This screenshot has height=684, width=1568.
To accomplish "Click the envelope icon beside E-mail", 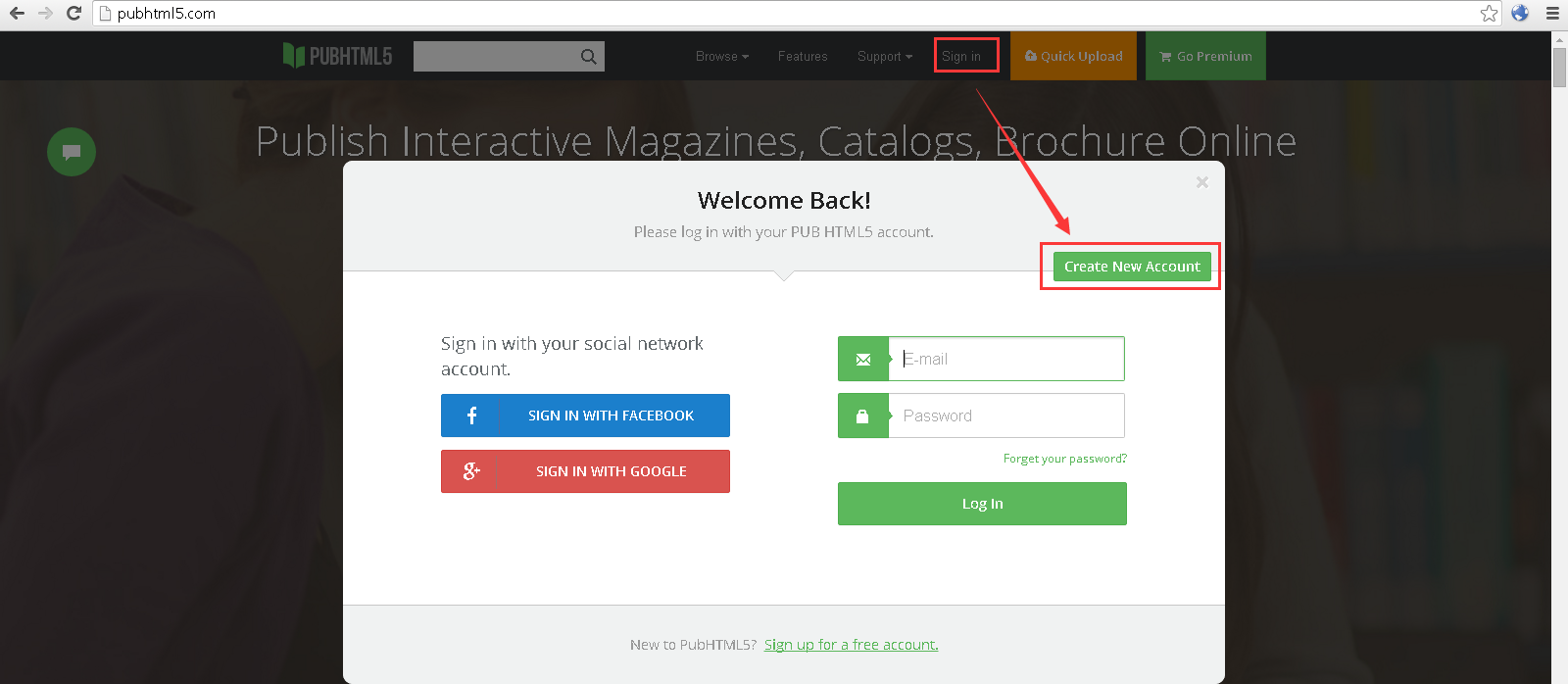I will point(863,359).
